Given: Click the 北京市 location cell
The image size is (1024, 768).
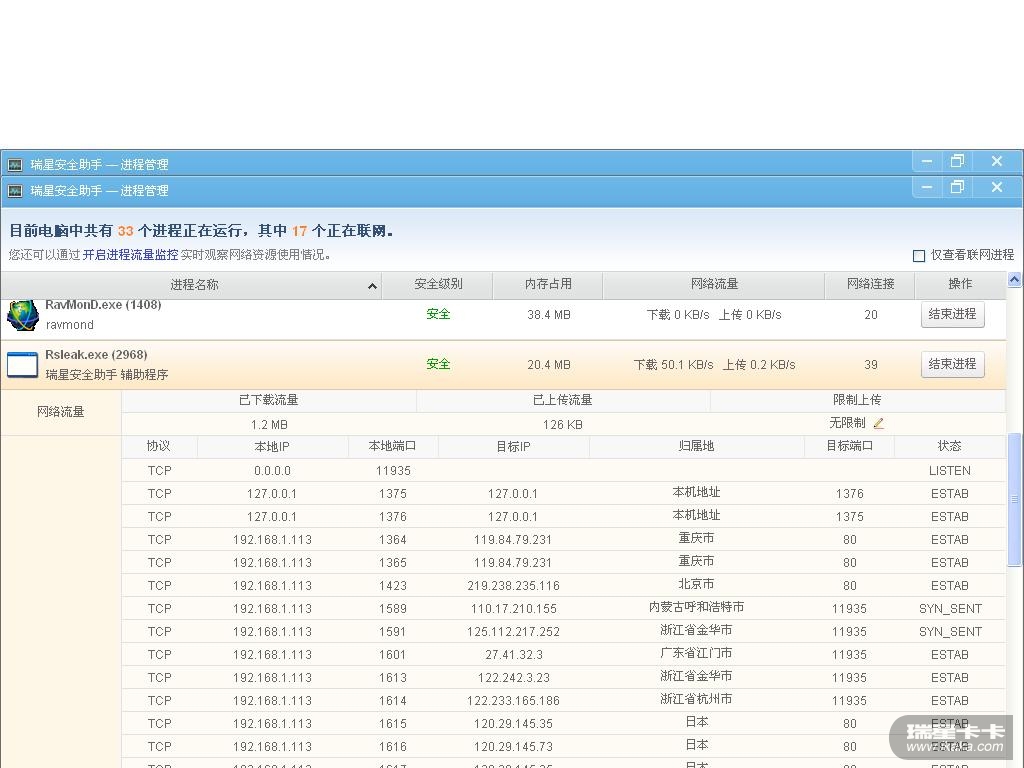Looking at the screenshot, I should (x=696, y=584).
